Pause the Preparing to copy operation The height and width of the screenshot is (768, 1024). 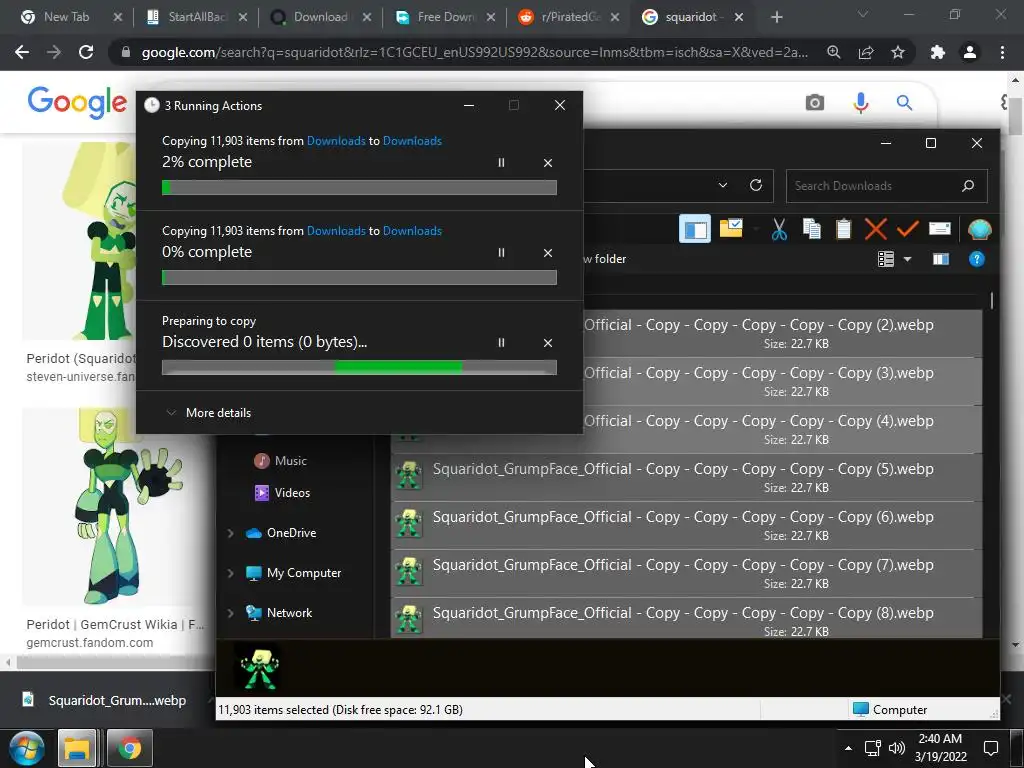click(x=501, y=343)
